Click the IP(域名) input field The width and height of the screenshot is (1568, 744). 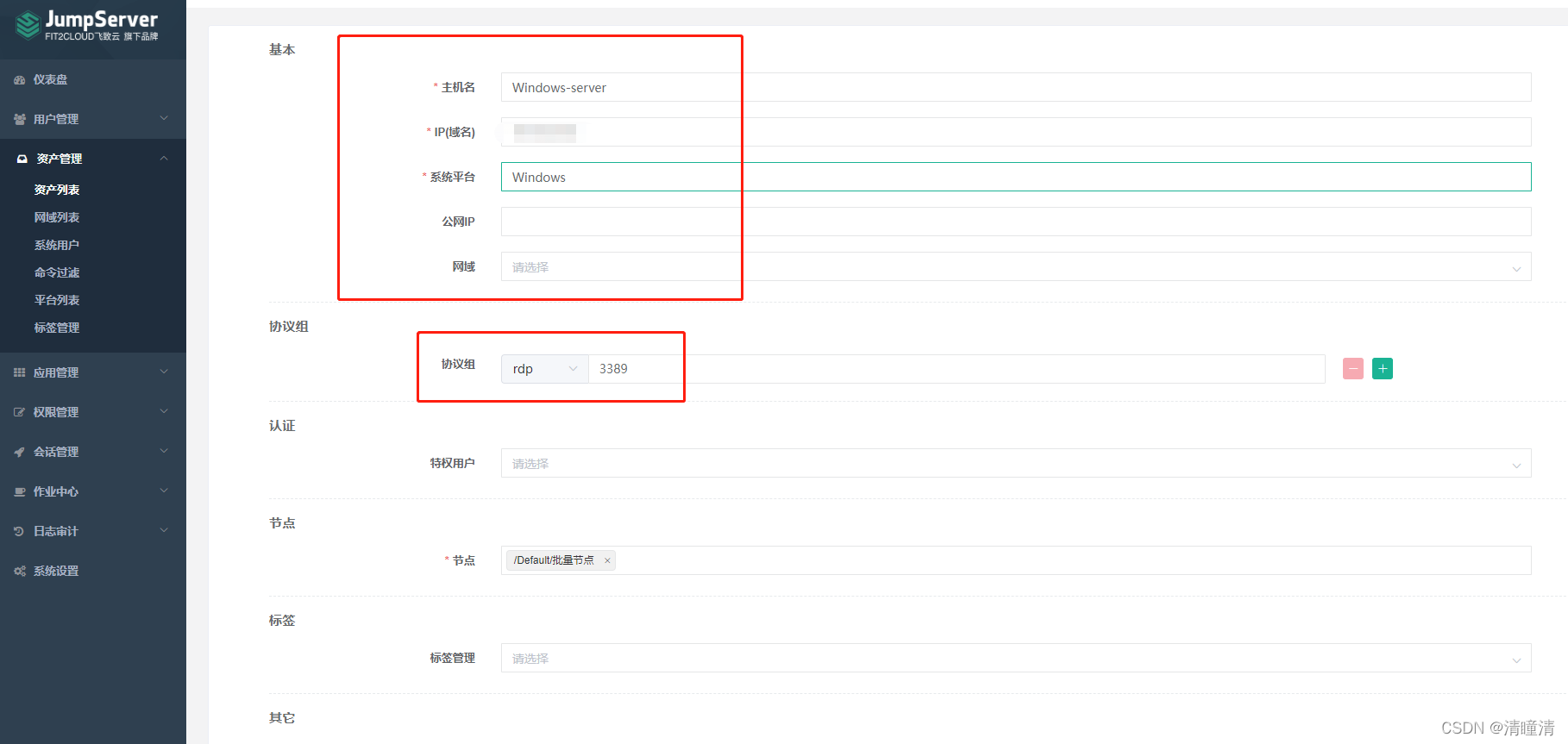coord(1016,132)
